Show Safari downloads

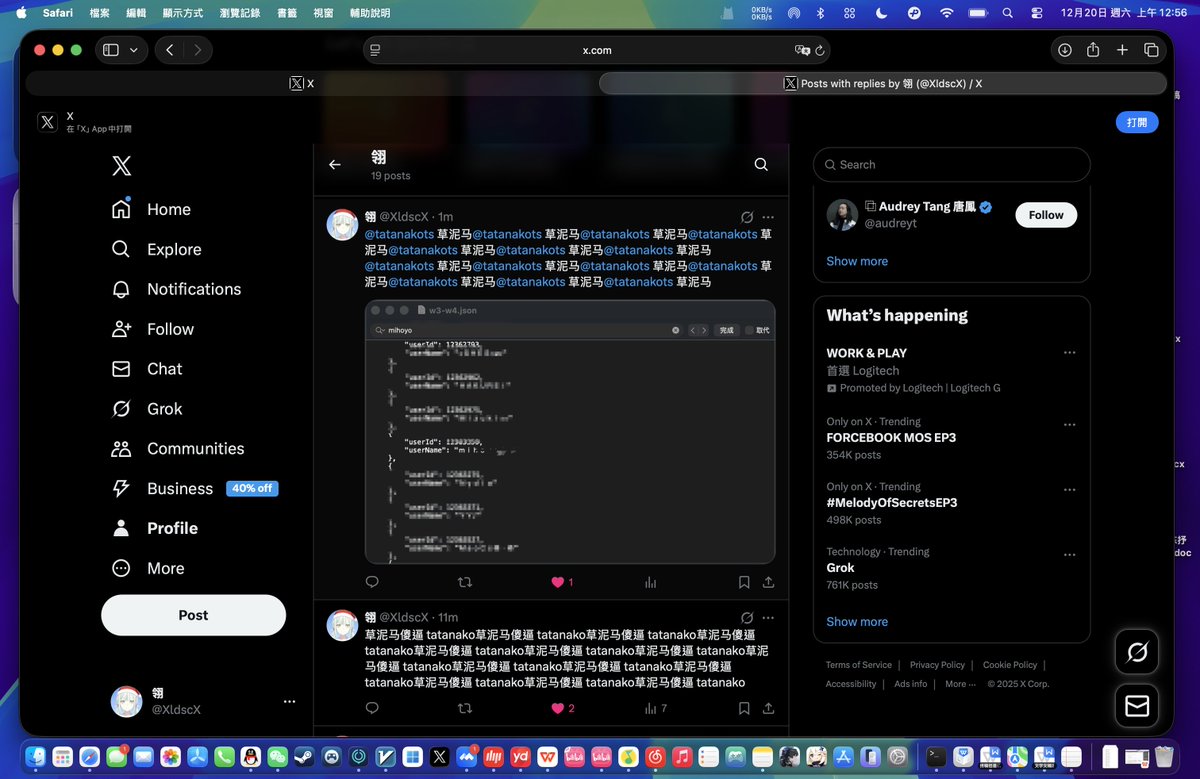click(x=1065, y=50)
